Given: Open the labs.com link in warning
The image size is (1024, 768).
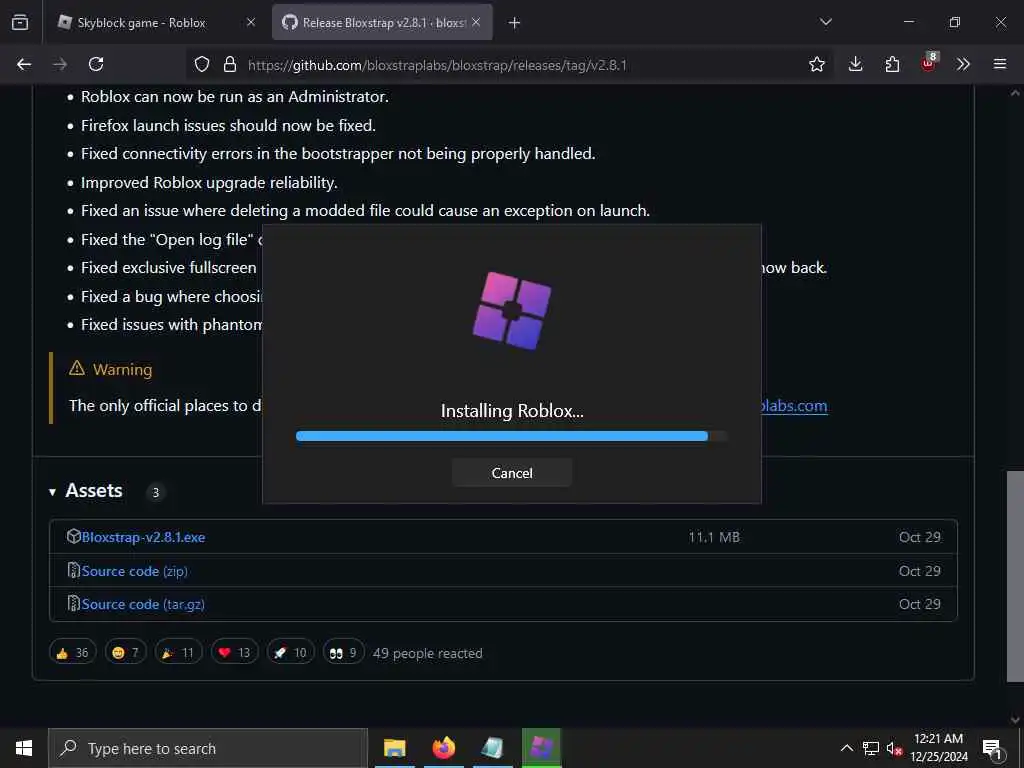Looking at the screenshot, I should click(x=795, y=406).
